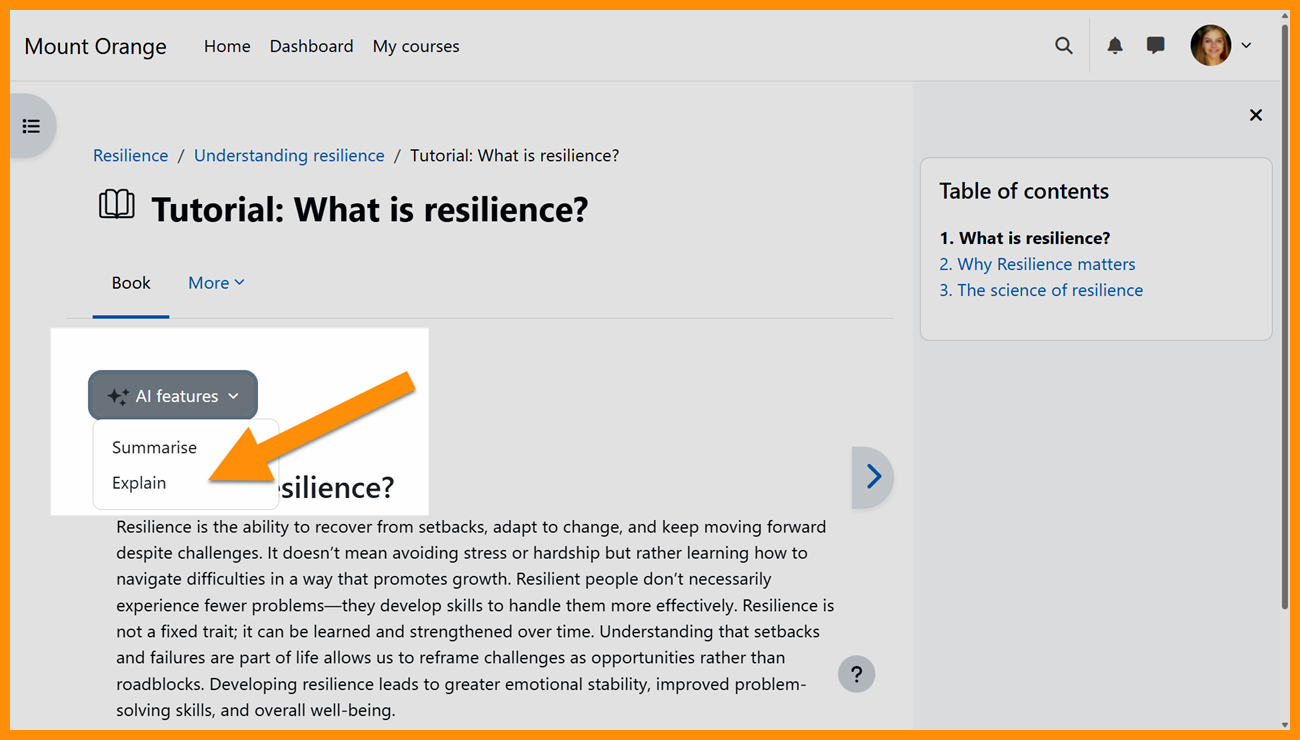This screenshot has height=740, width=1300.
Task: Open the More tab dropdown
Action: [x=216, y=283]
